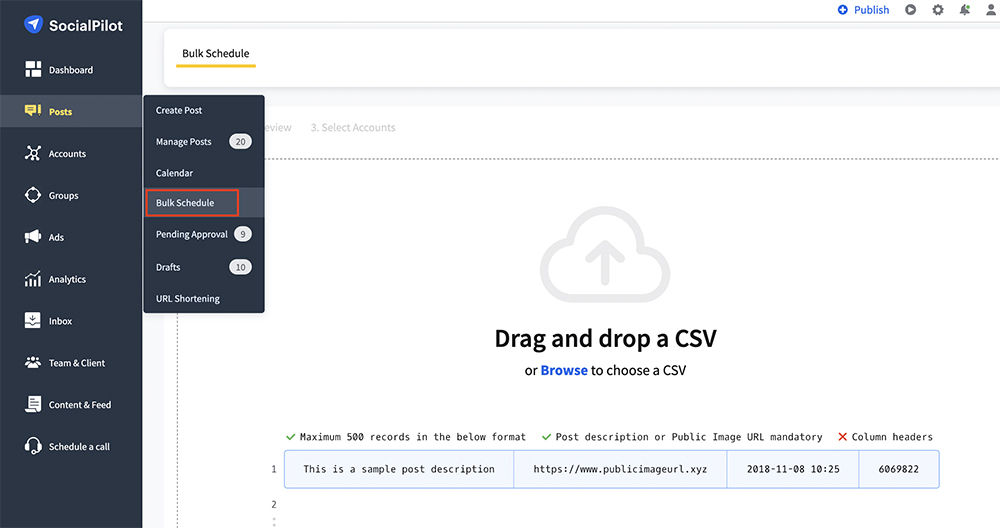Click the SocialPilot logo
1000x528 pixels.
73,25
